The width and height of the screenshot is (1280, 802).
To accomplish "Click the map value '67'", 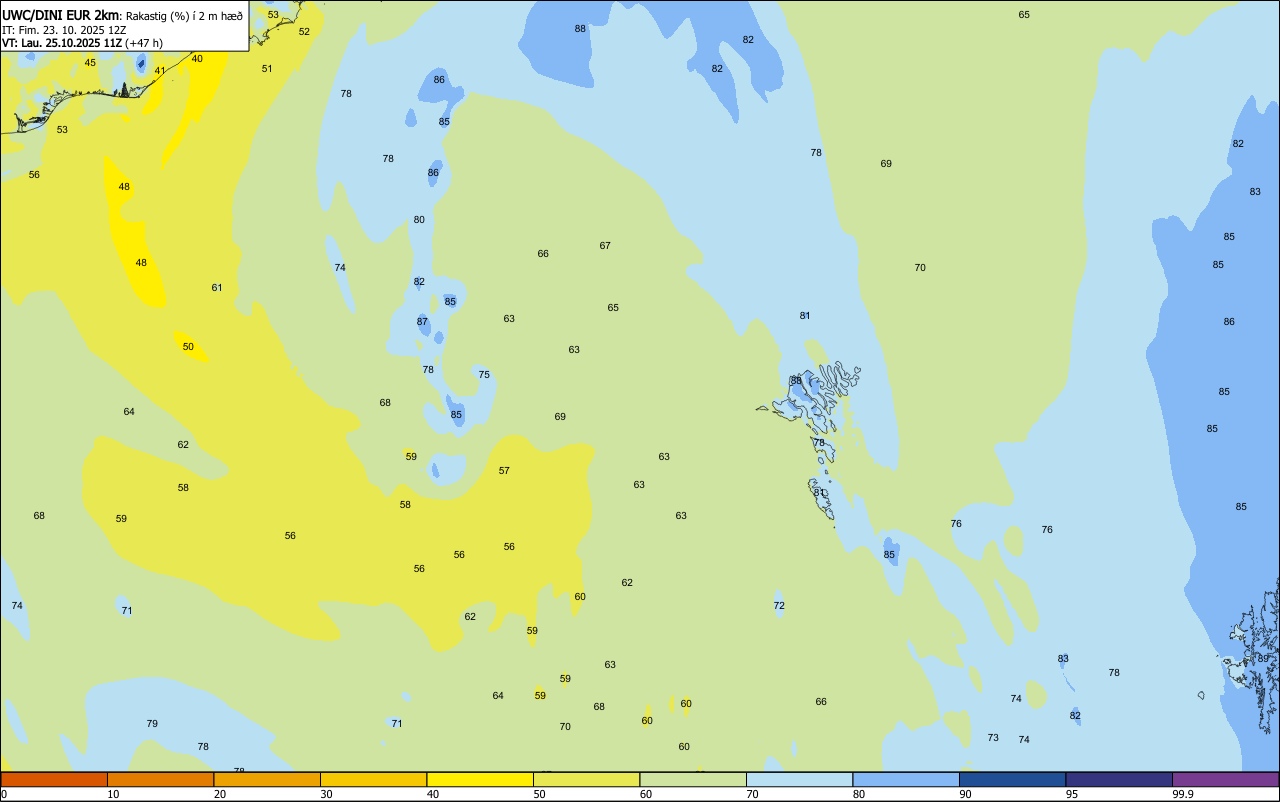I will pos(605,246).
